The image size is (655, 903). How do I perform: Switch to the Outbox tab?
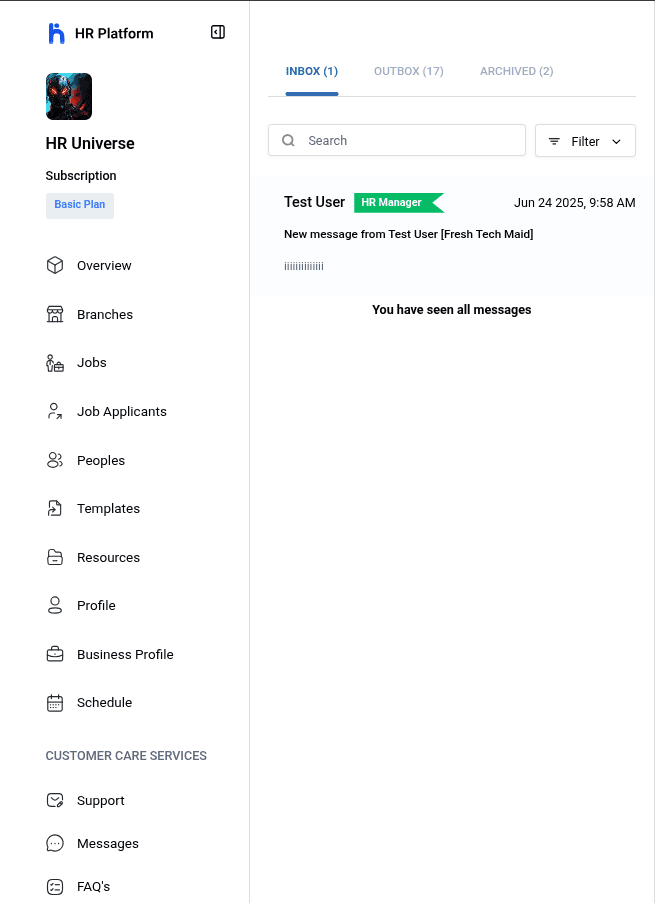click(408, 71)
